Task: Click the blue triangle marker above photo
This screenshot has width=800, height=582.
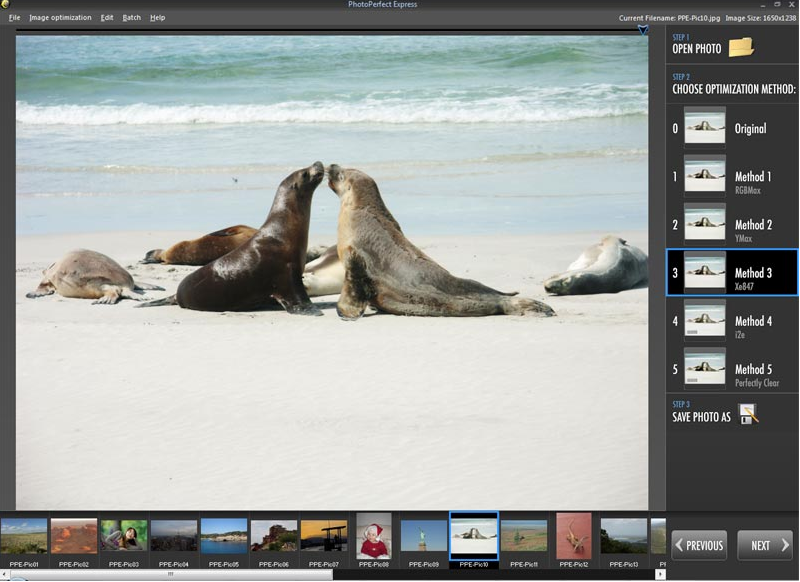Action: pos(643,31)
